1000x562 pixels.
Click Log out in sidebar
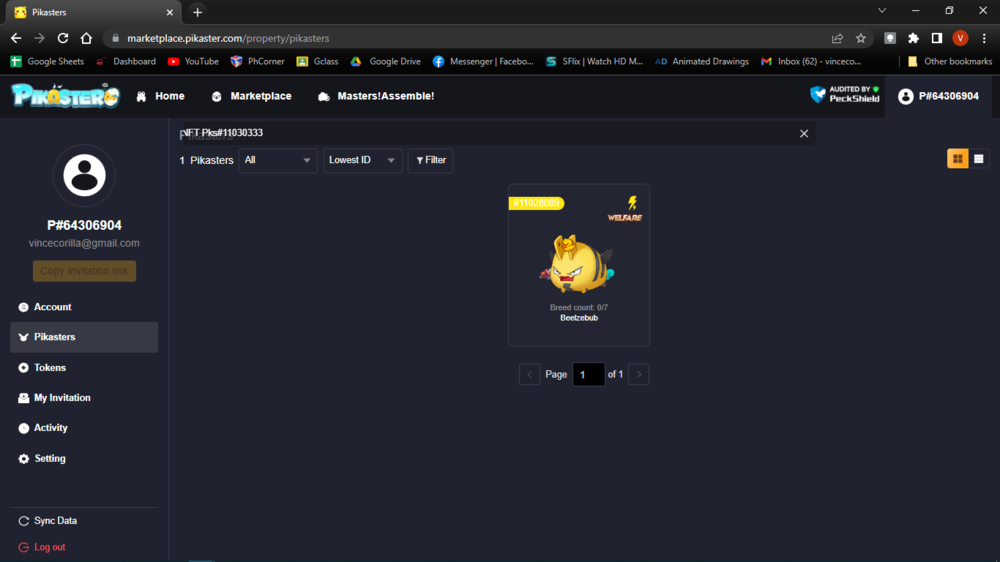pyautogui.click(x=49, y=547)
